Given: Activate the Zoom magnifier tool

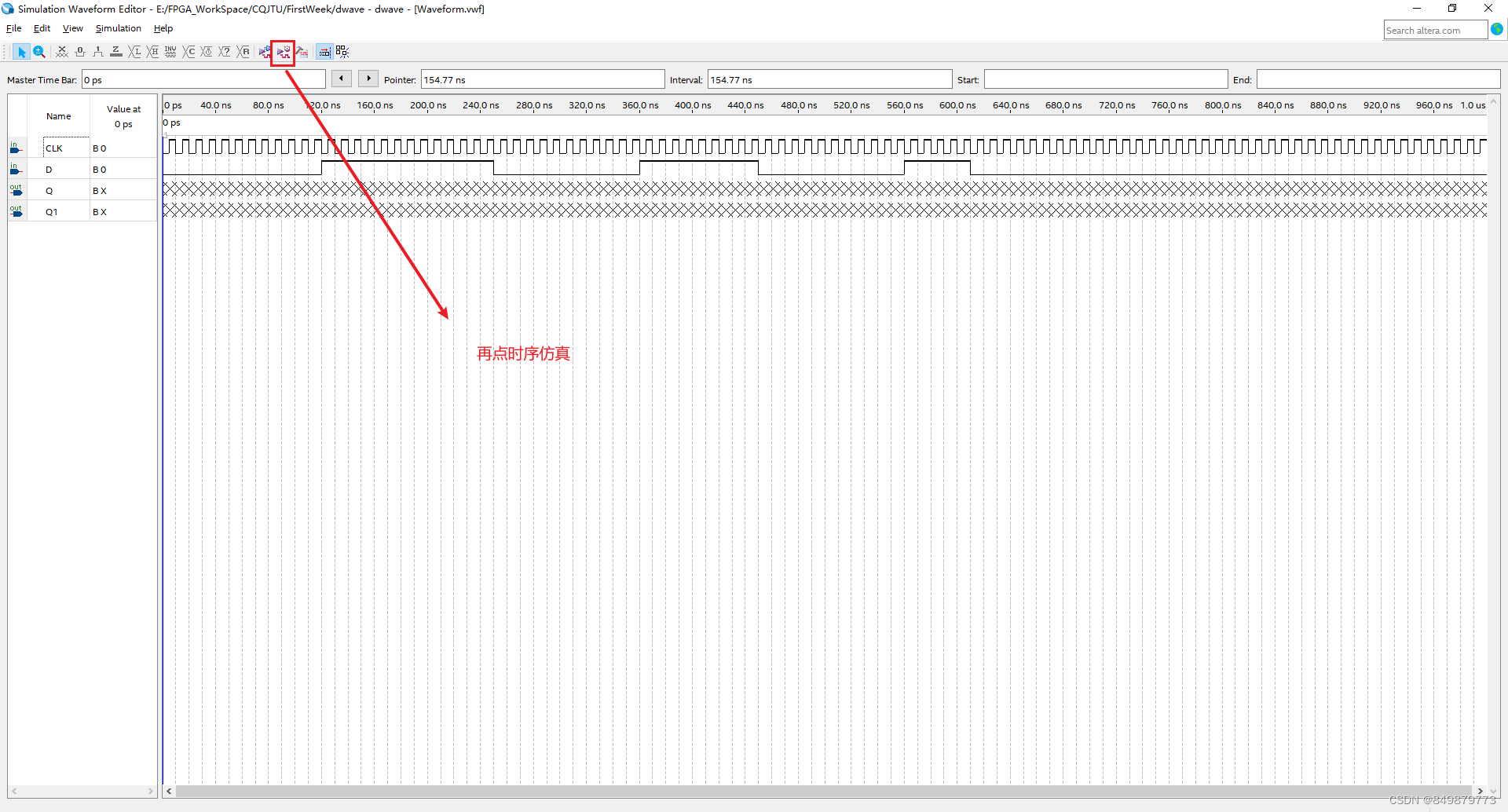Looking at the screenshot, I should coord(39,52).
